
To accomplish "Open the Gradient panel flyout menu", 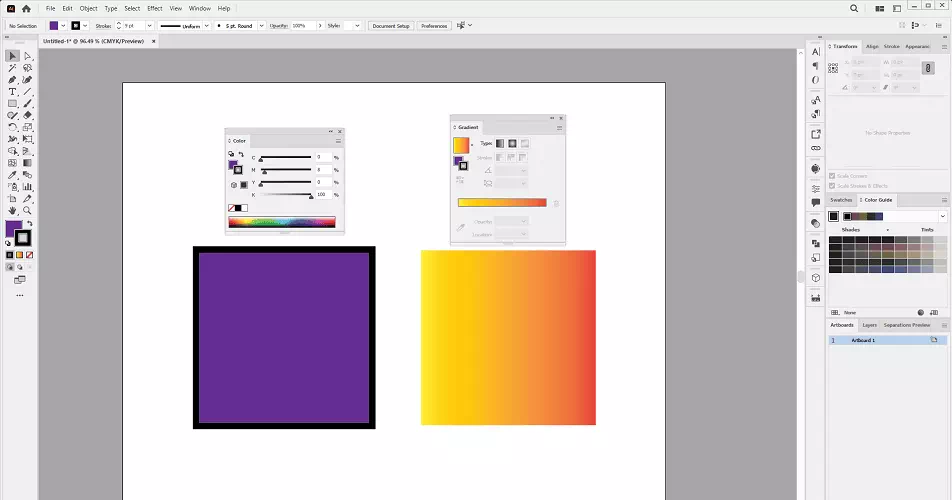I will 559,127.
